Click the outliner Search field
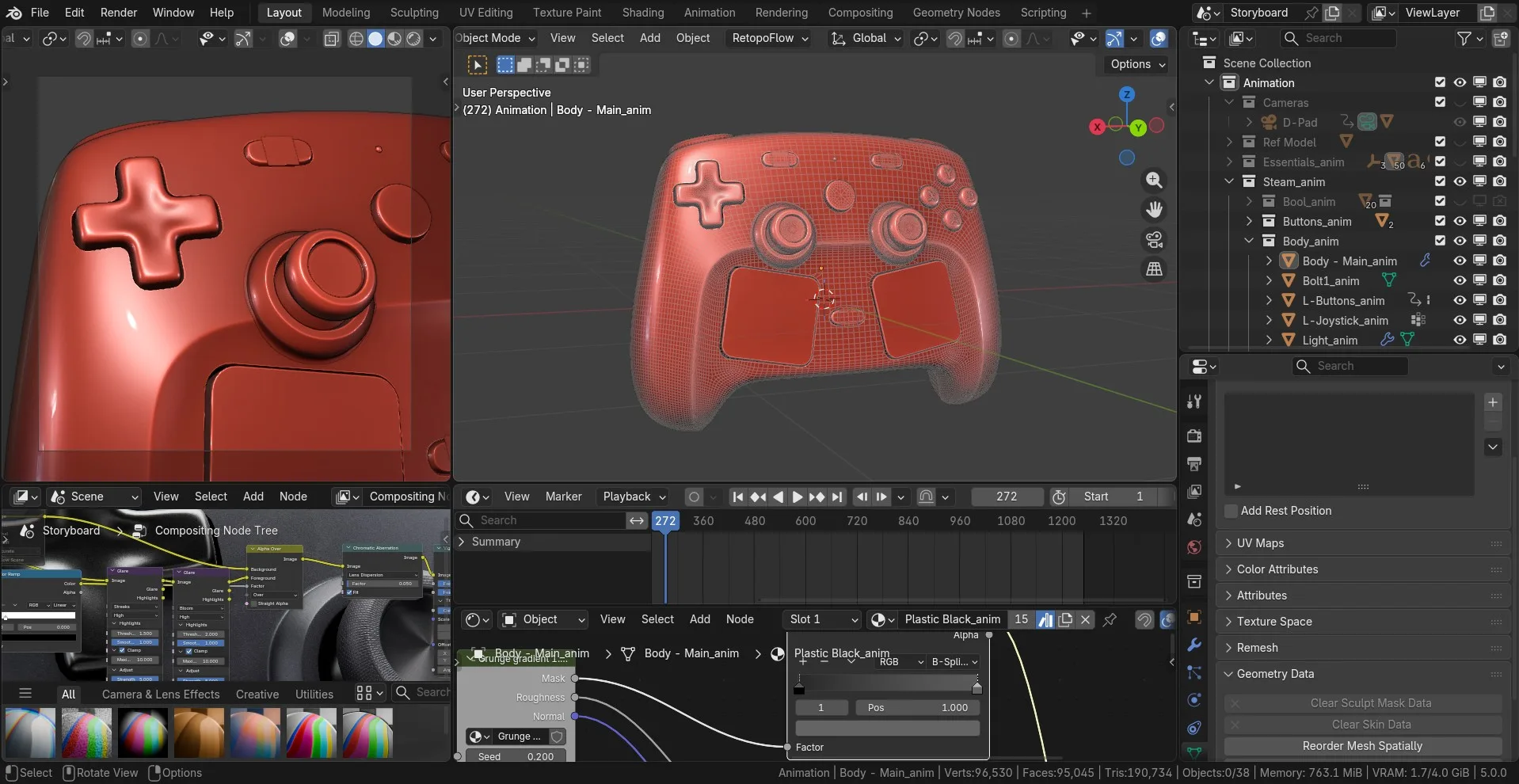This screenshot has width=1519, height=784. click(1338, 38)
